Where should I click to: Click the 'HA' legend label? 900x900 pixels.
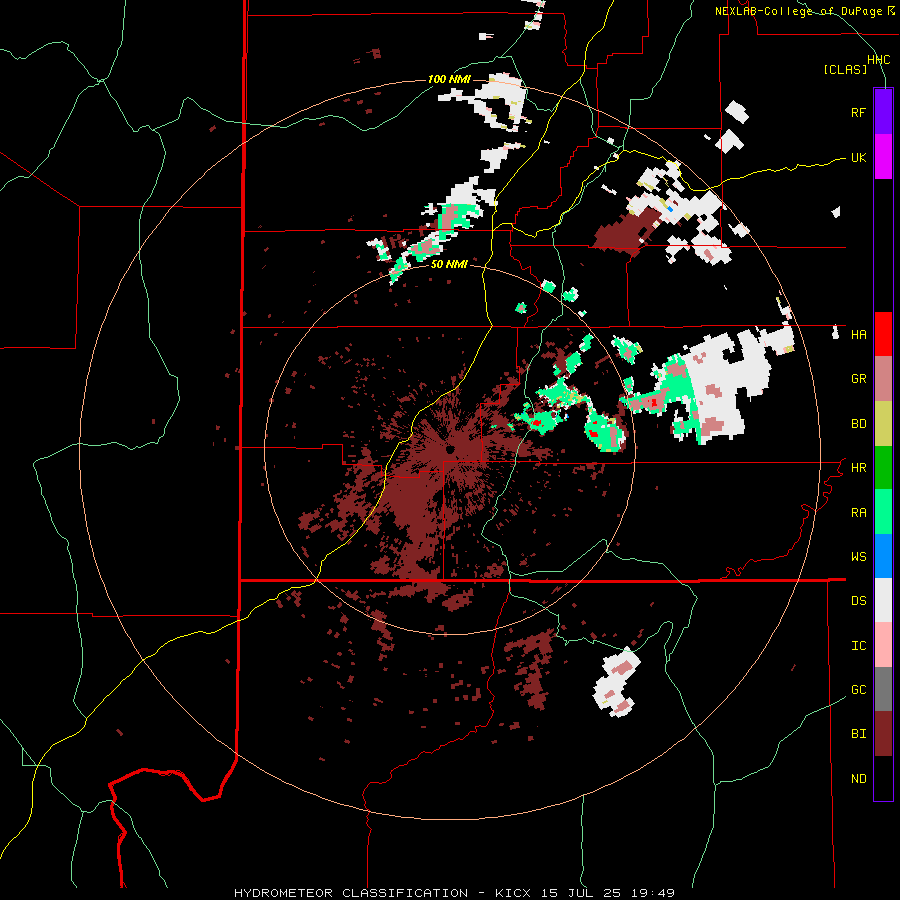(x=858, y=335)
